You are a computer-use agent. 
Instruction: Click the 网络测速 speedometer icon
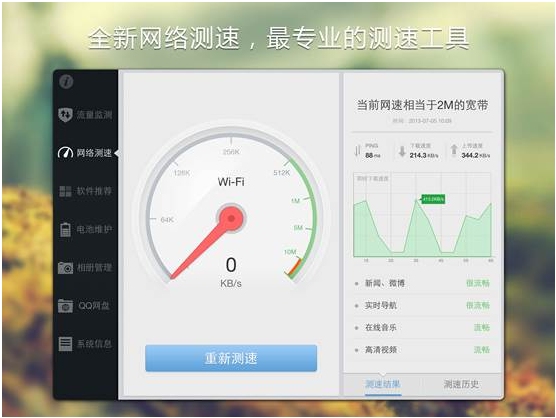point(65,153)
